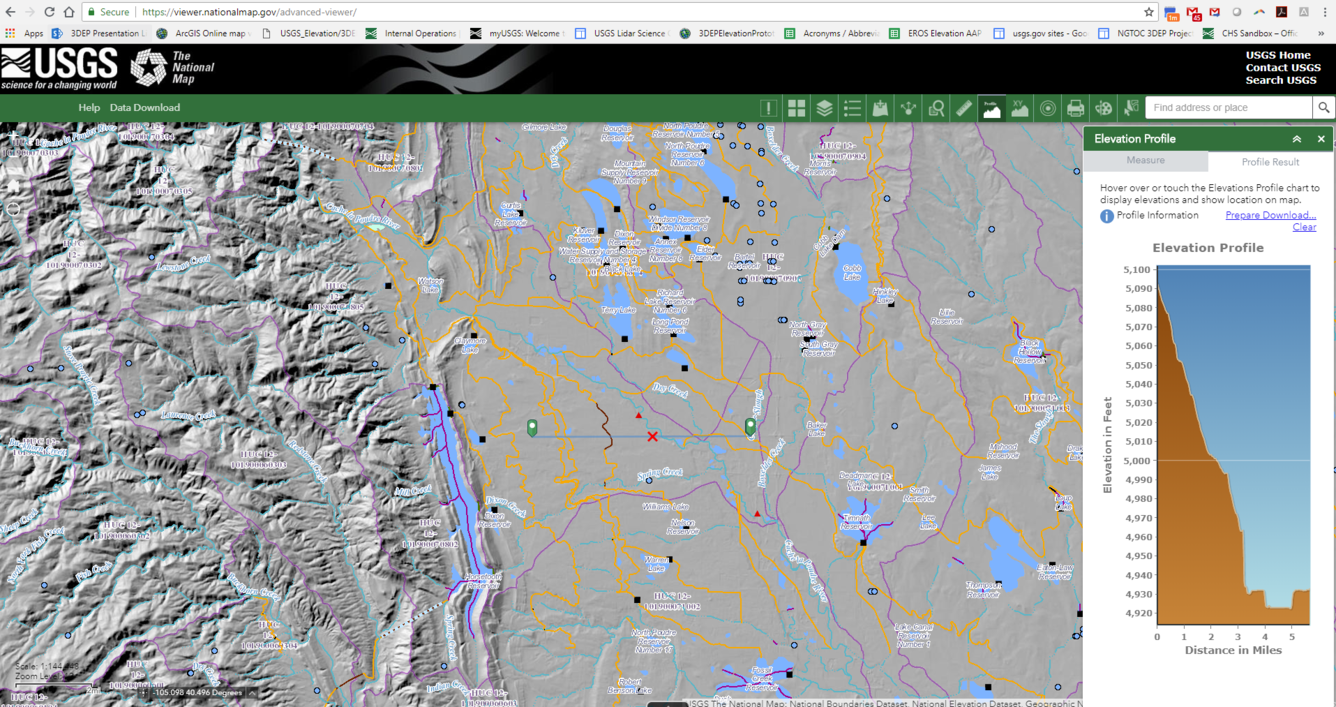Screen dimensions: 1336x707
Task: Click the search magnifier button
Action: point(1323,108)
